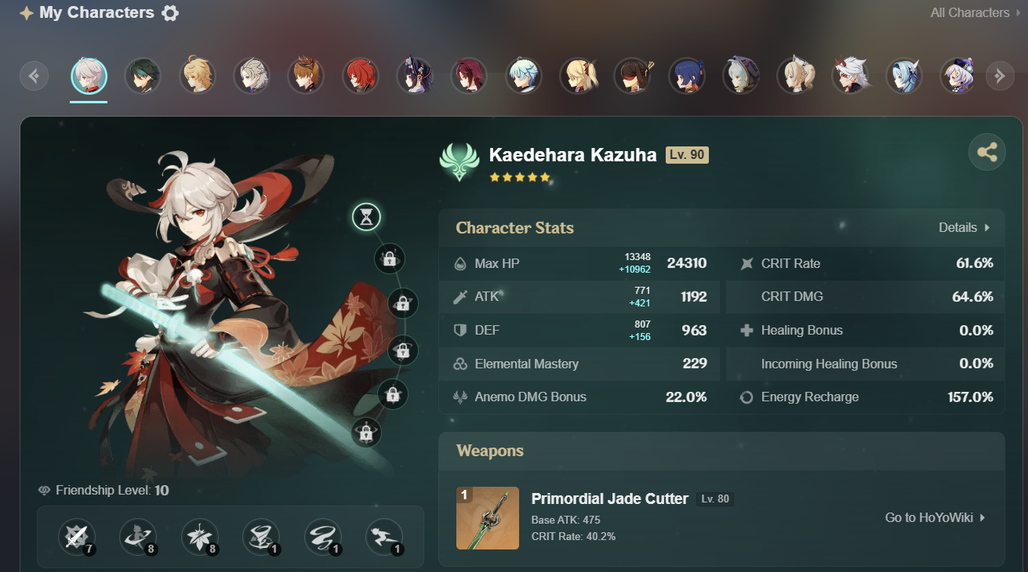Screen dimensions: 1028x572
Task: Open the elemental burst leaf talent icon
Action: point(200,537)
